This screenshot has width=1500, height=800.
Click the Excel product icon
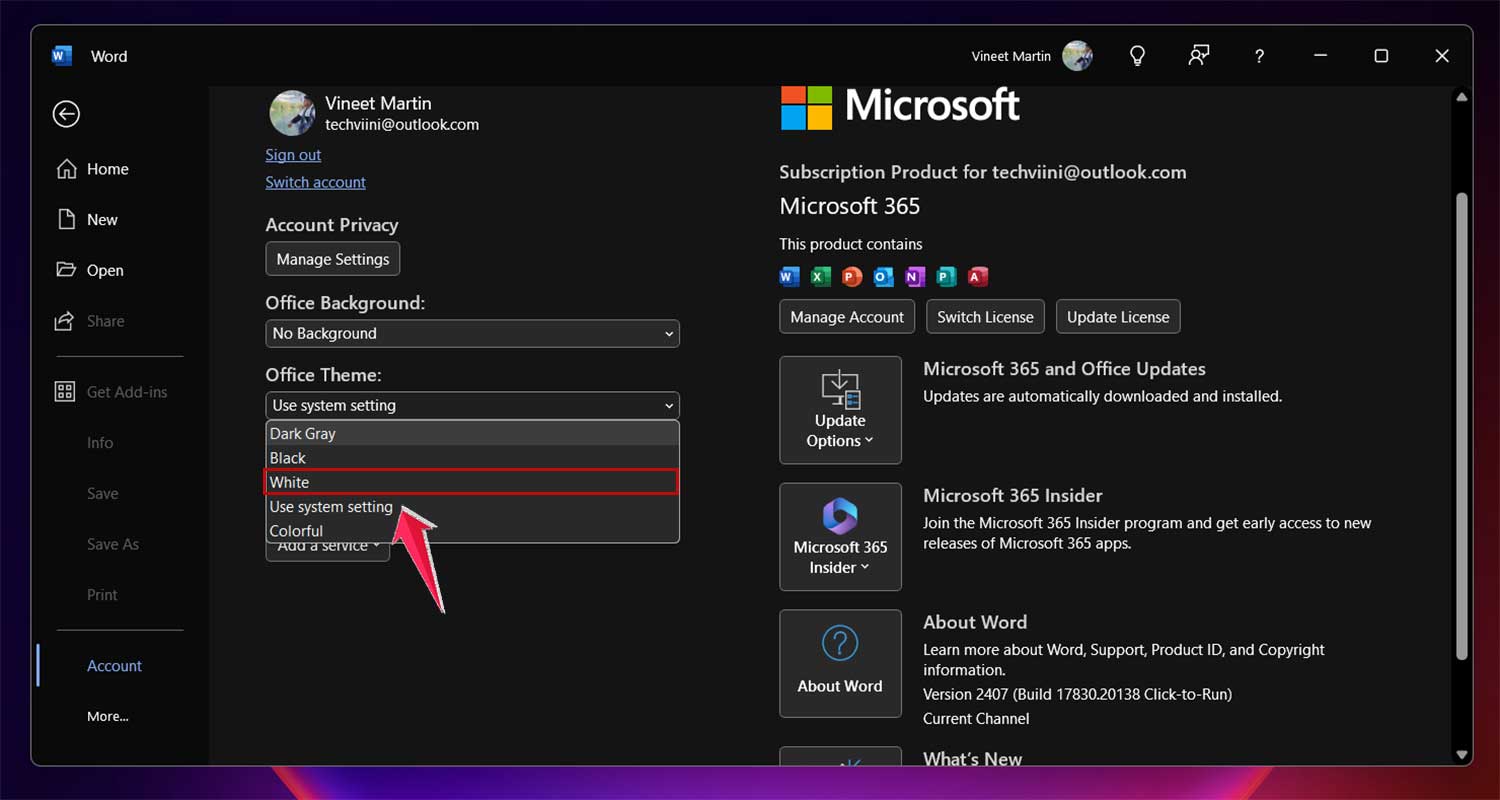pyautogui.click(x=820, y=277)
